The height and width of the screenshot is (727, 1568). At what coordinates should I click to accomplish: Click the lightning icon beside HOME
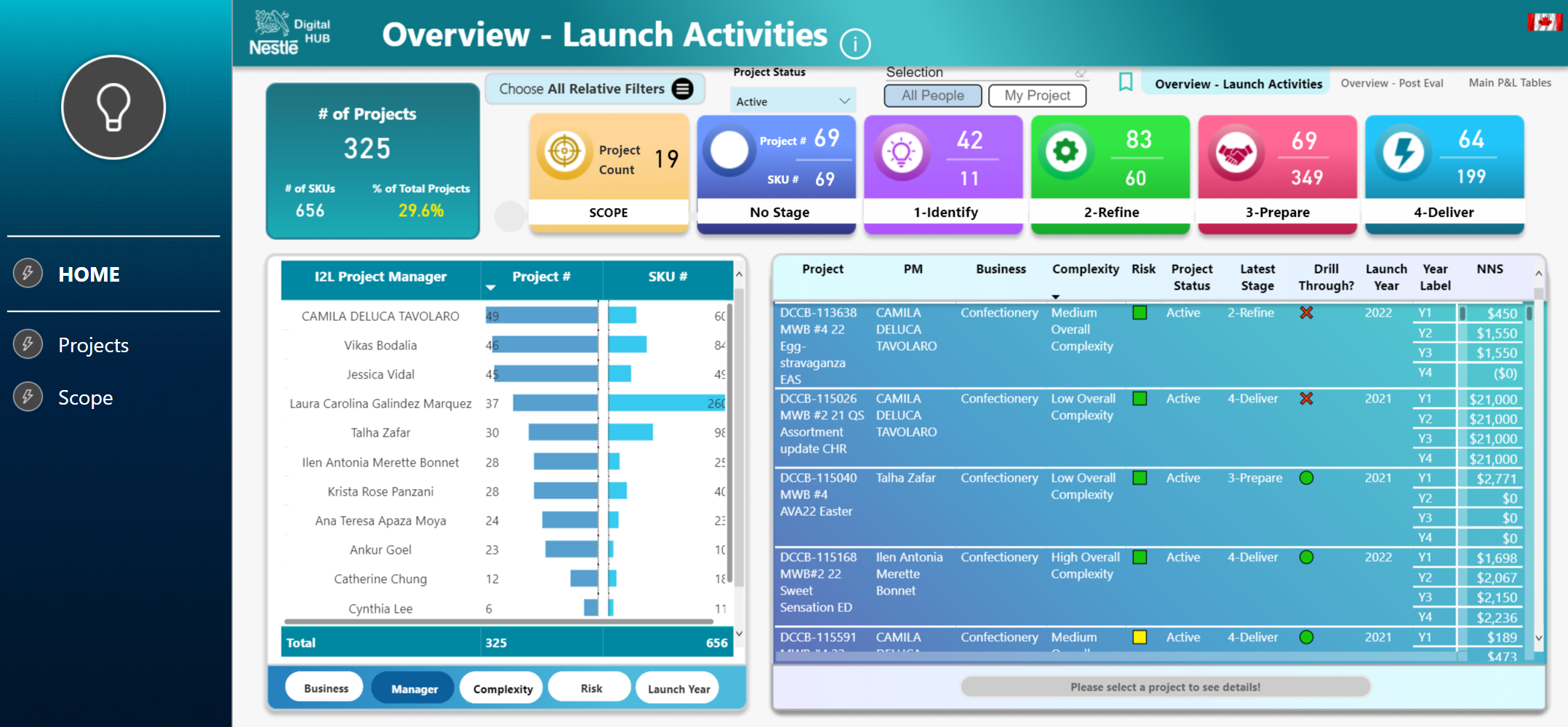[x=28, y=274]
